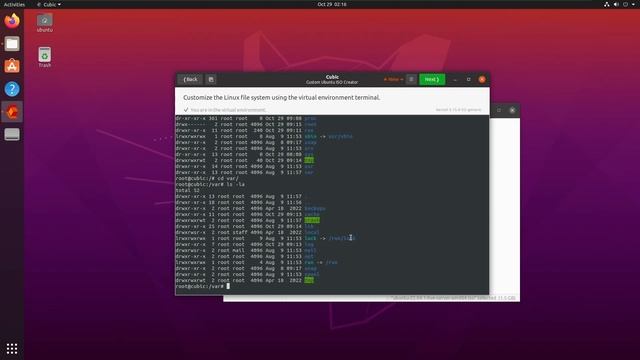This screenshot has width=640, height=360.
Task: Open Ubuntu Software from the dock
Action: pyautogui.click(x=12, y=66)
